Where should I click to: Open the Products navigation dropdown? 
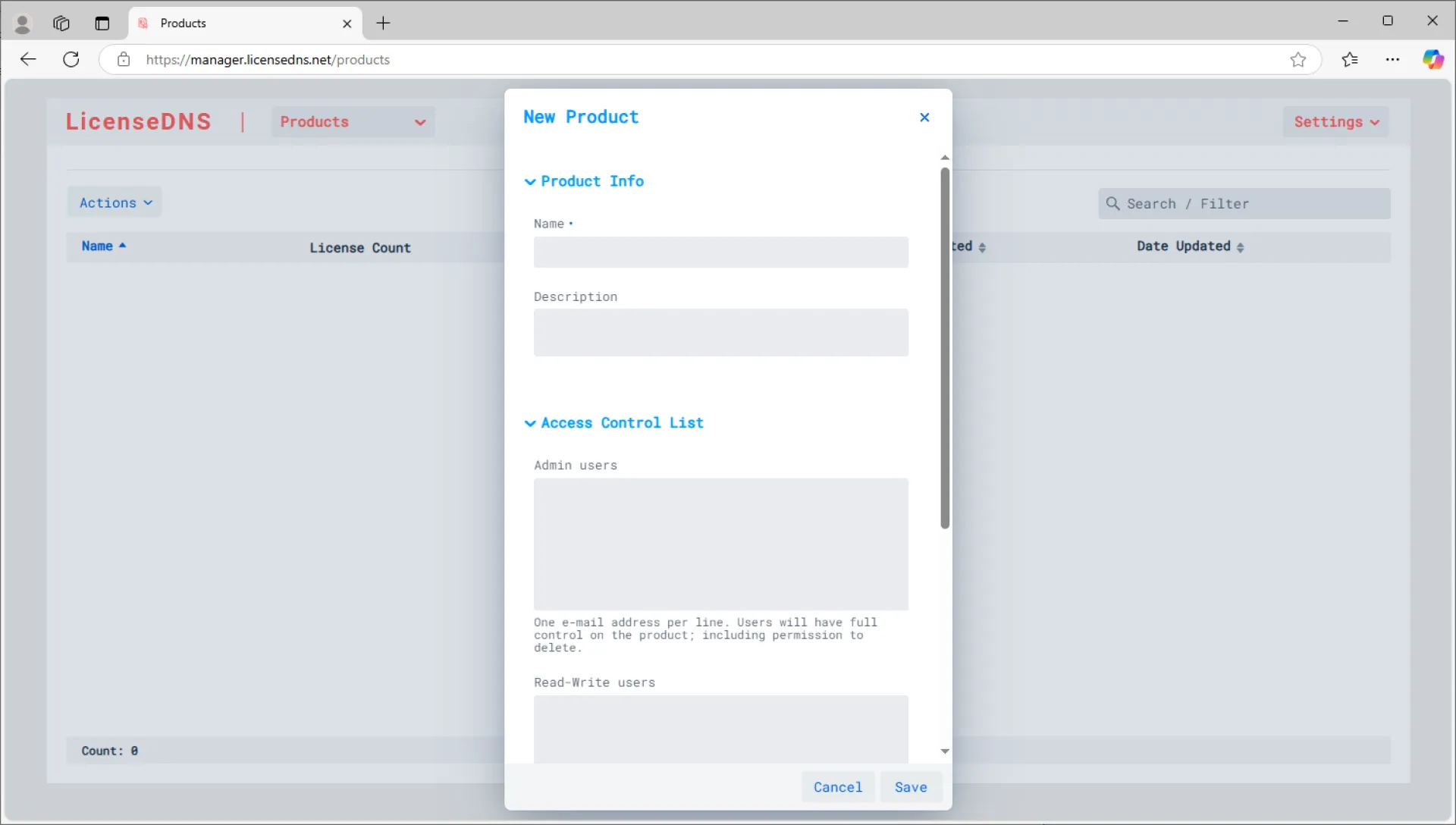(x=353, y=122)
